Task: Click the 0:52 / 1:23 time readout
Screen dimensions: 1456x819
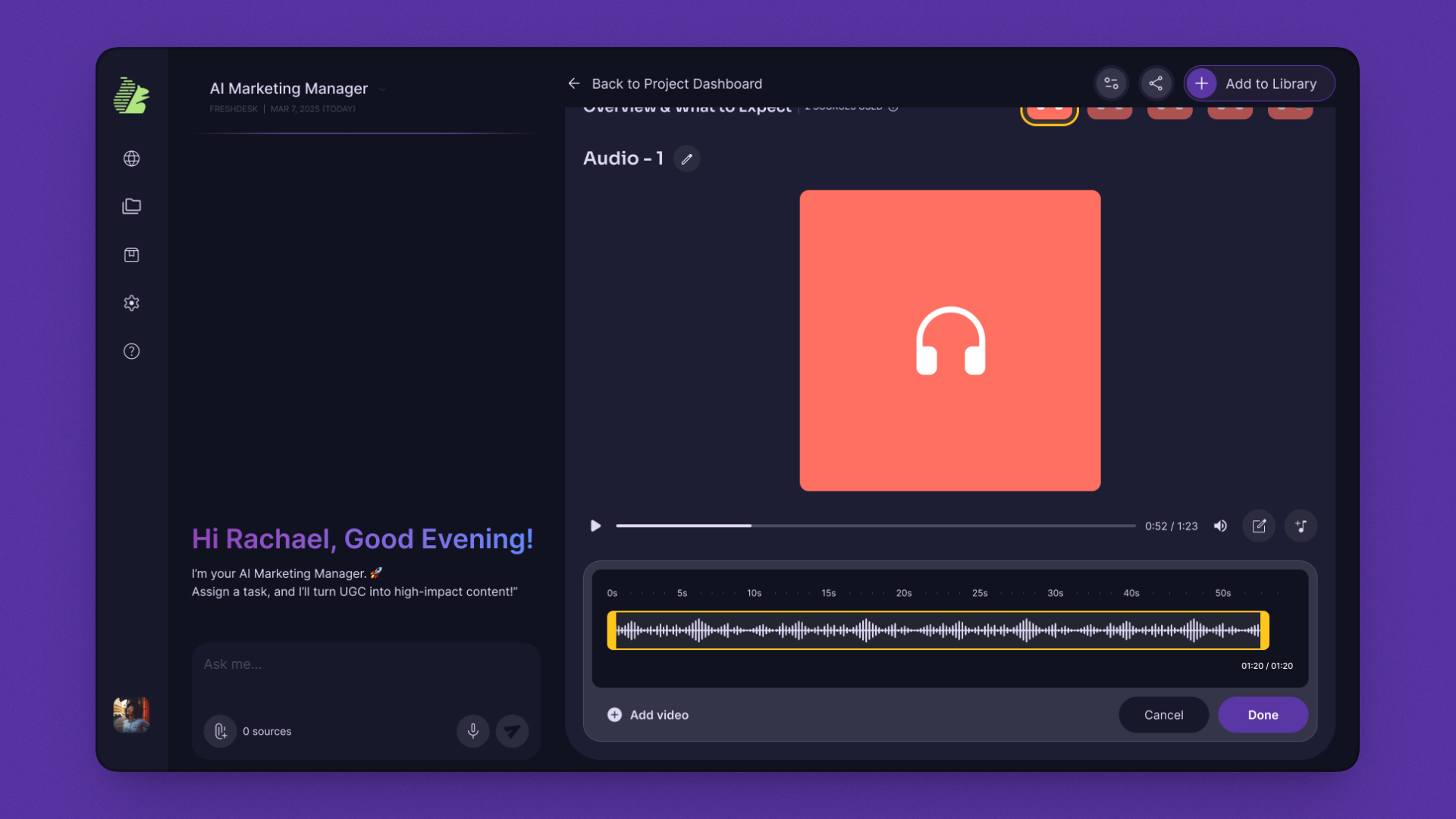Action: (1171, 526)
